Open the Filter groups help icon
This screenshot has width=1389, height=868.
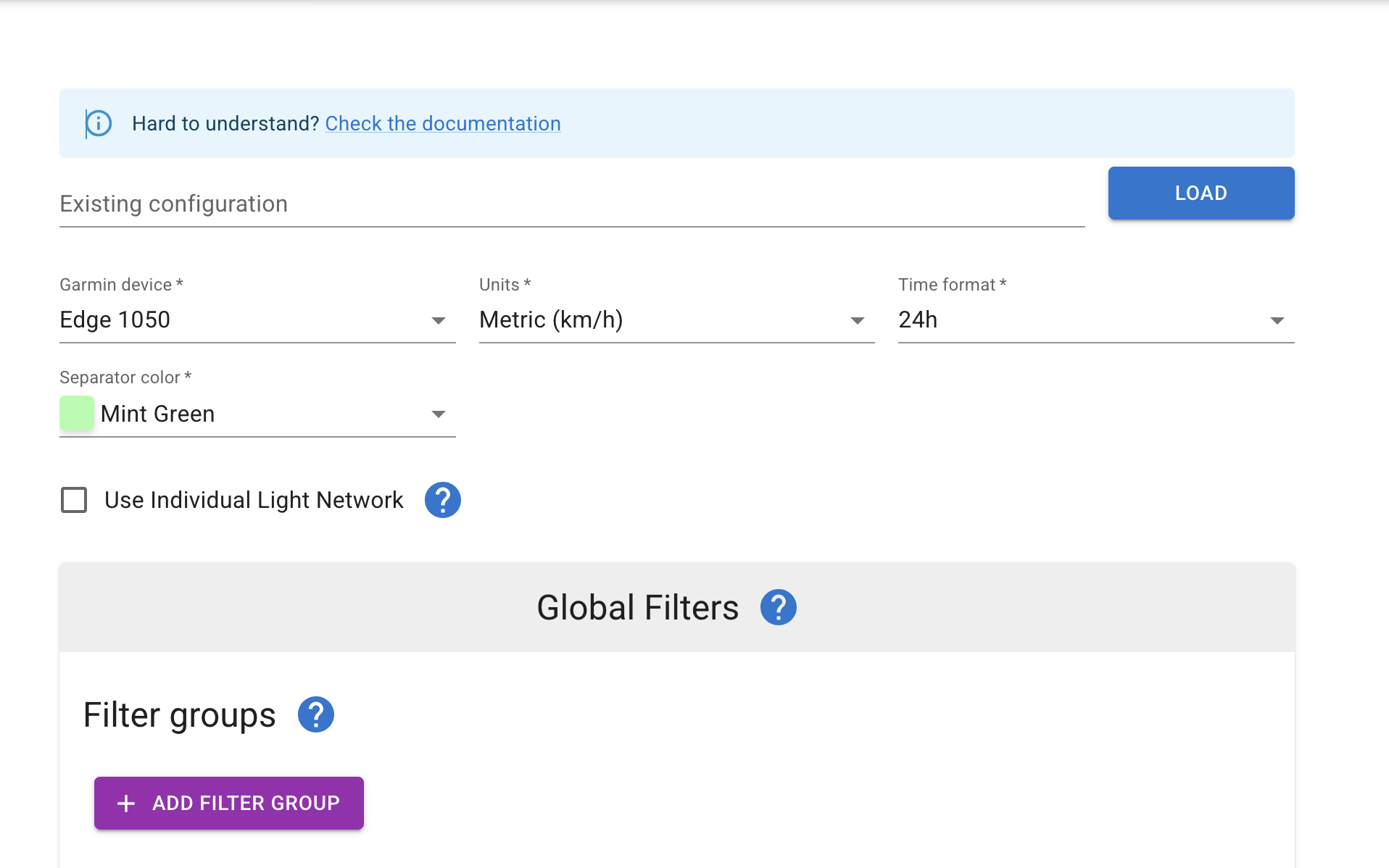click(315, 715)
